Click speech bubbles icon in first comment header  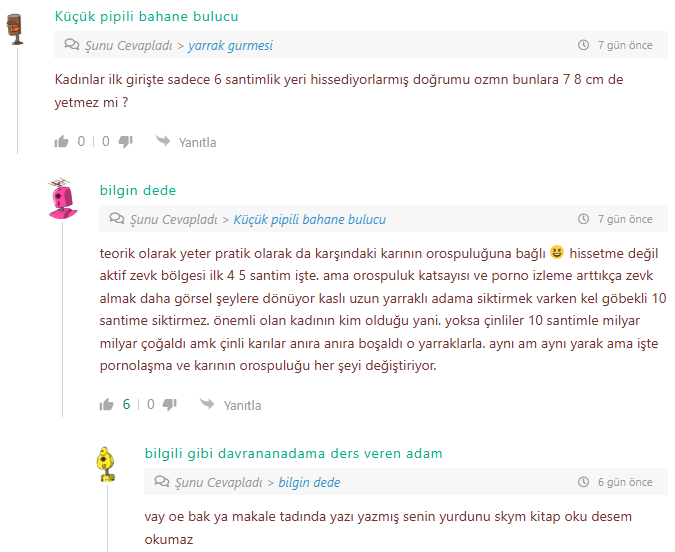click(72, 44)
